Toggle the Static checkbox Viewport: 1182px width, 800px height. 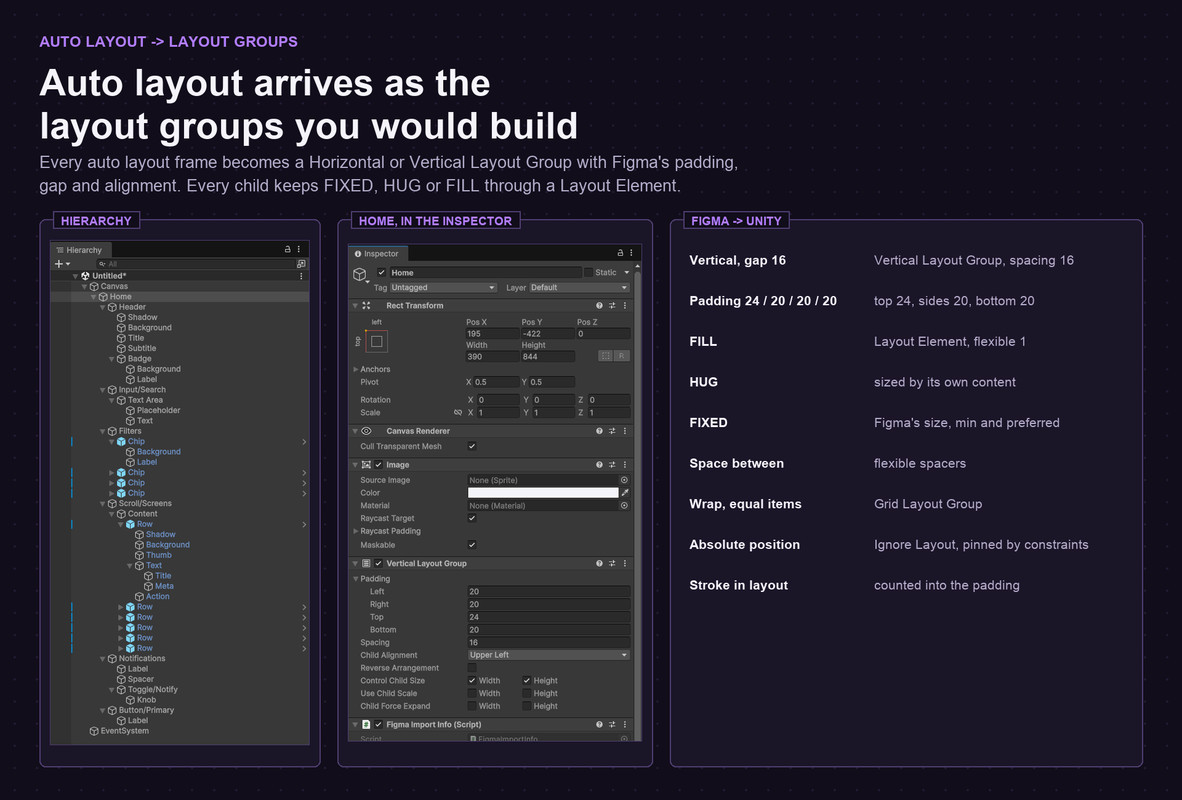pos(588,273)
